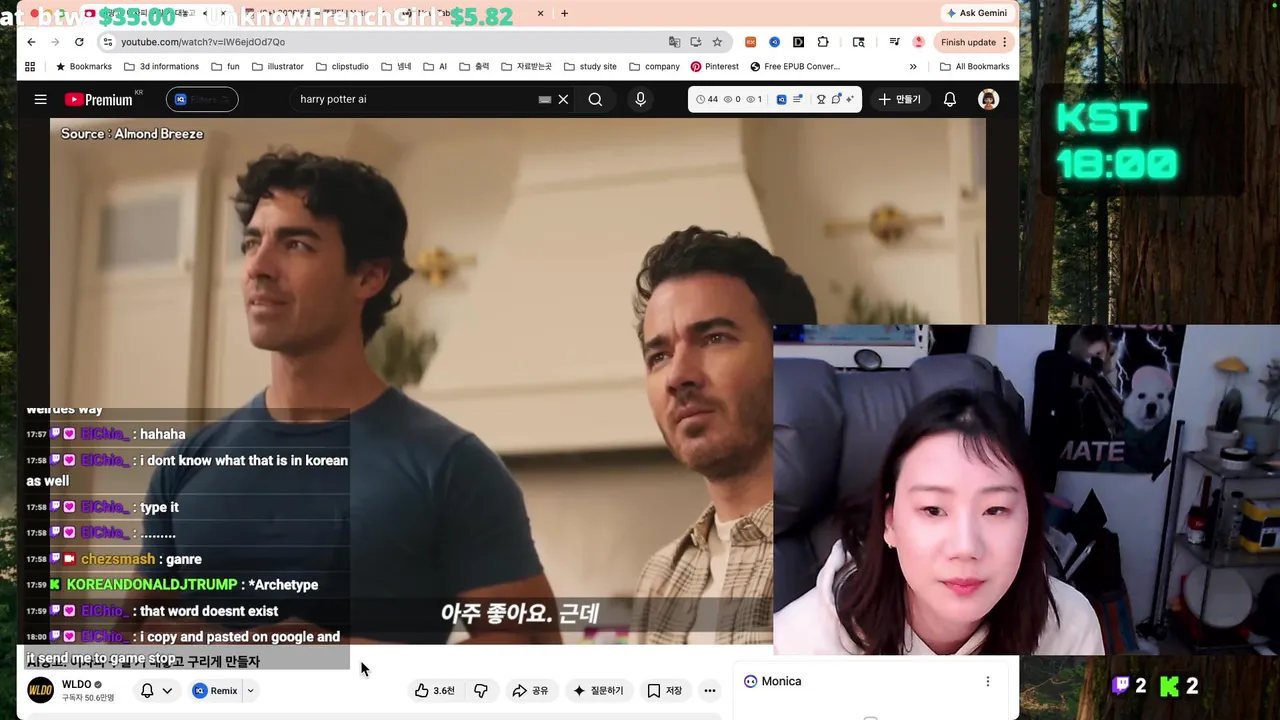Open Free EPUB Converter bookmark
Viewport: 1280px width, 720px height.
[x=794, y=67]
